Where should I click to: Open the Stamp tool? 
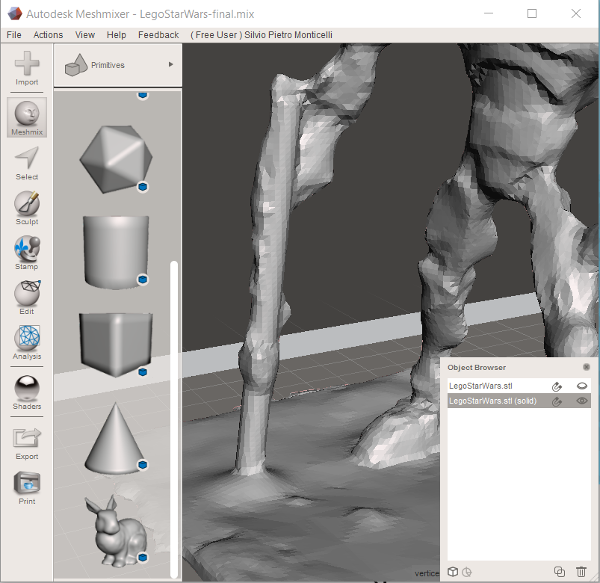point(27,253)
